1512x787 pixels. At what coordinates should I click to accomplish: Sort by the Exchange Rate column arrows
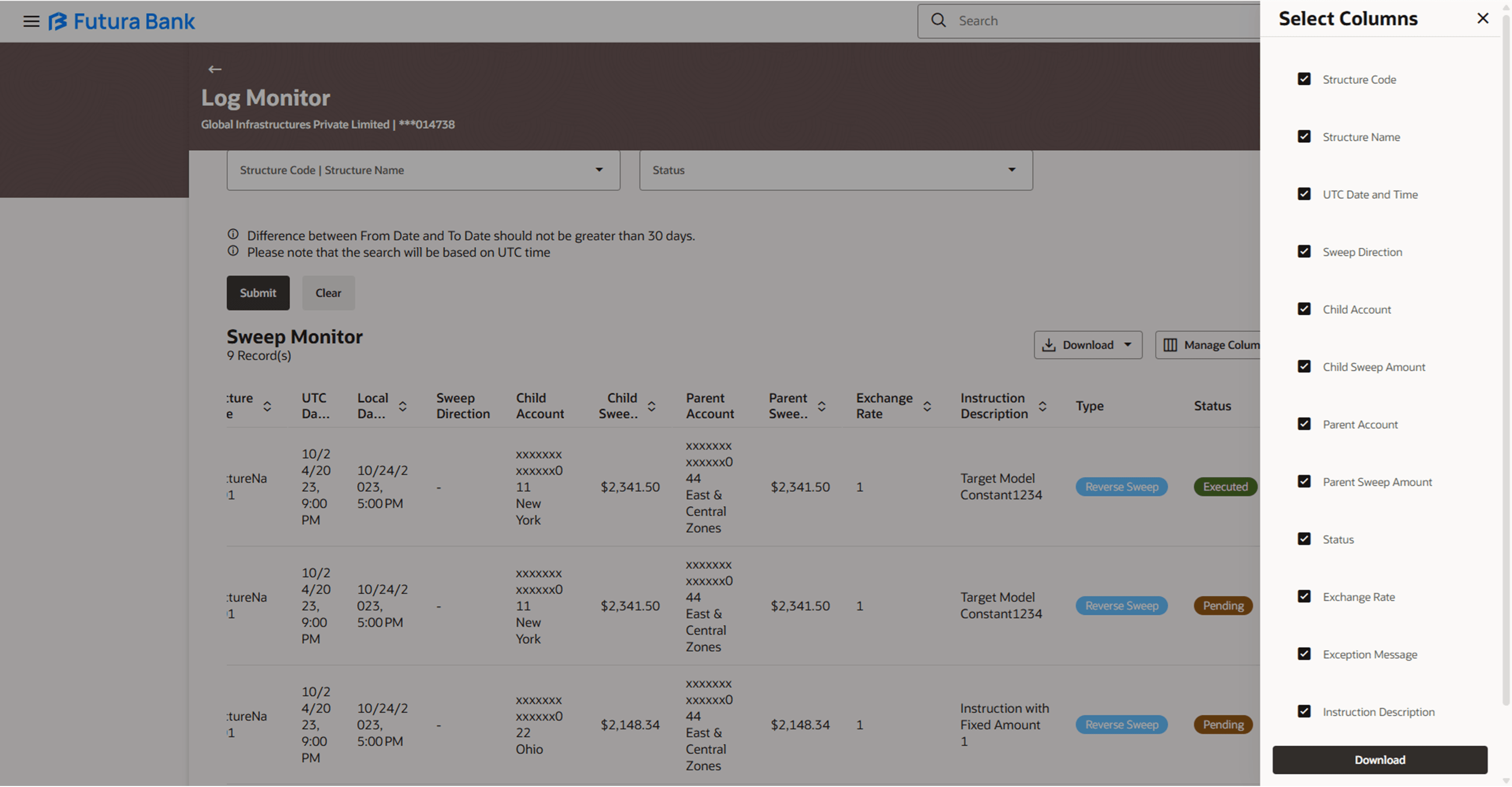(927, 406)
